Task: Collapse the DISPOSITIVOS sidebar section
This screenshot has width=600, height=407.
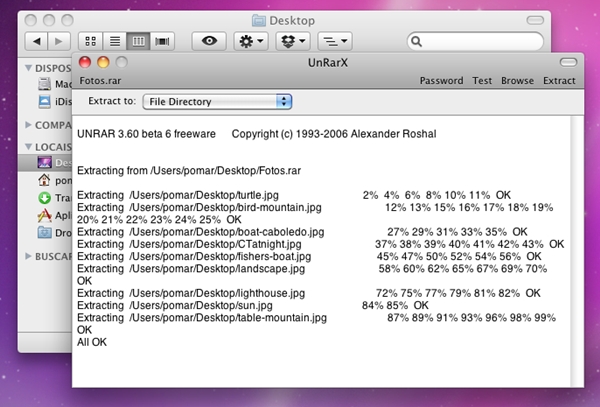Action: pyautogui.click(x=28, y=68)
